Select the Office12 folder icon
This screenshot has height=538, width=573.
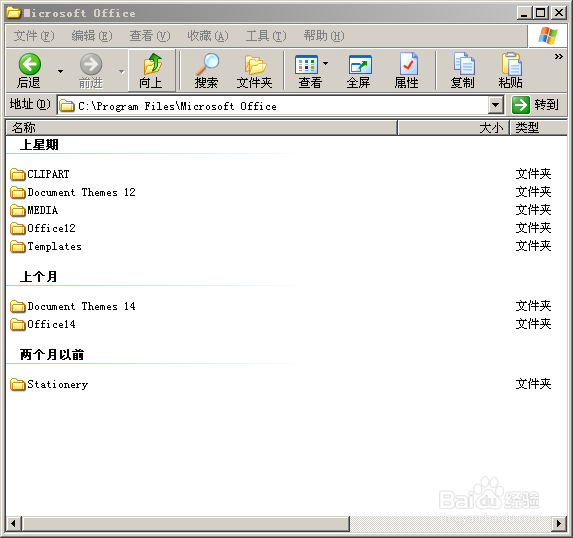point(18,228)
